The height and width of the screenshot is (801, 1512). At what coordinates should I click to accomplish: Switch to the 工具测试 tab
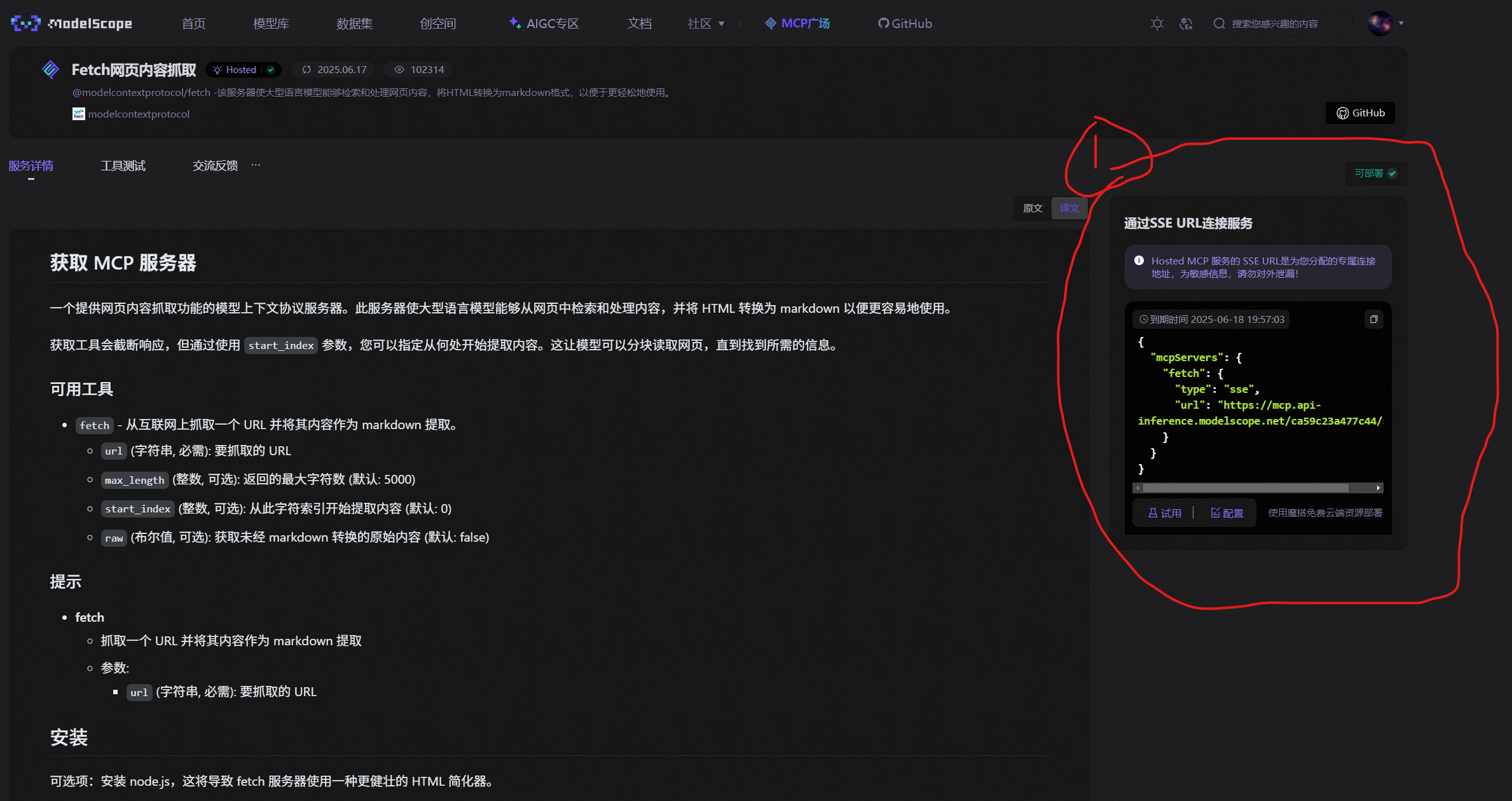[123, 165]
